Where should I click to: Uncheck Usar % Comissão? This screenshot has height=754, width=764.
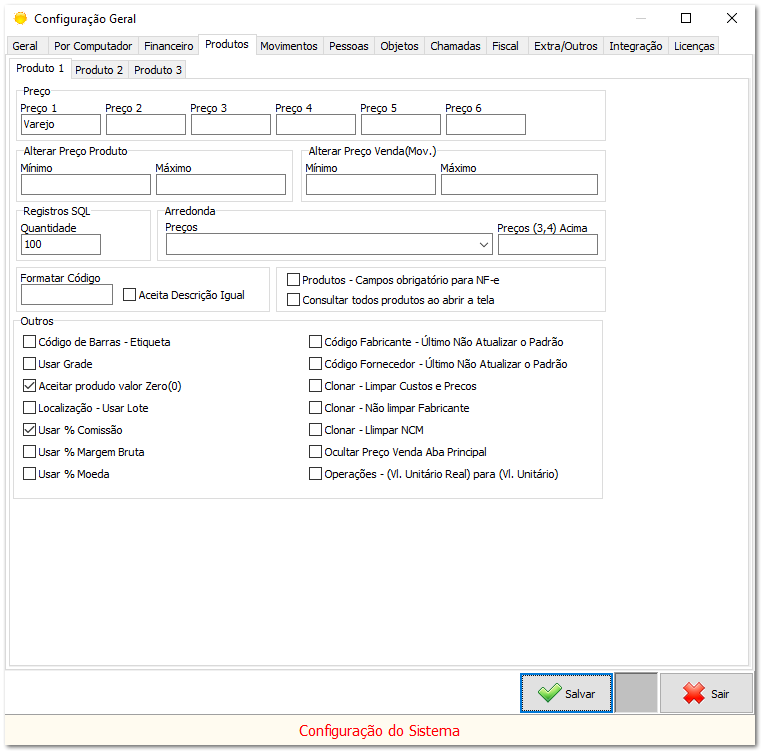click(29, 430)
